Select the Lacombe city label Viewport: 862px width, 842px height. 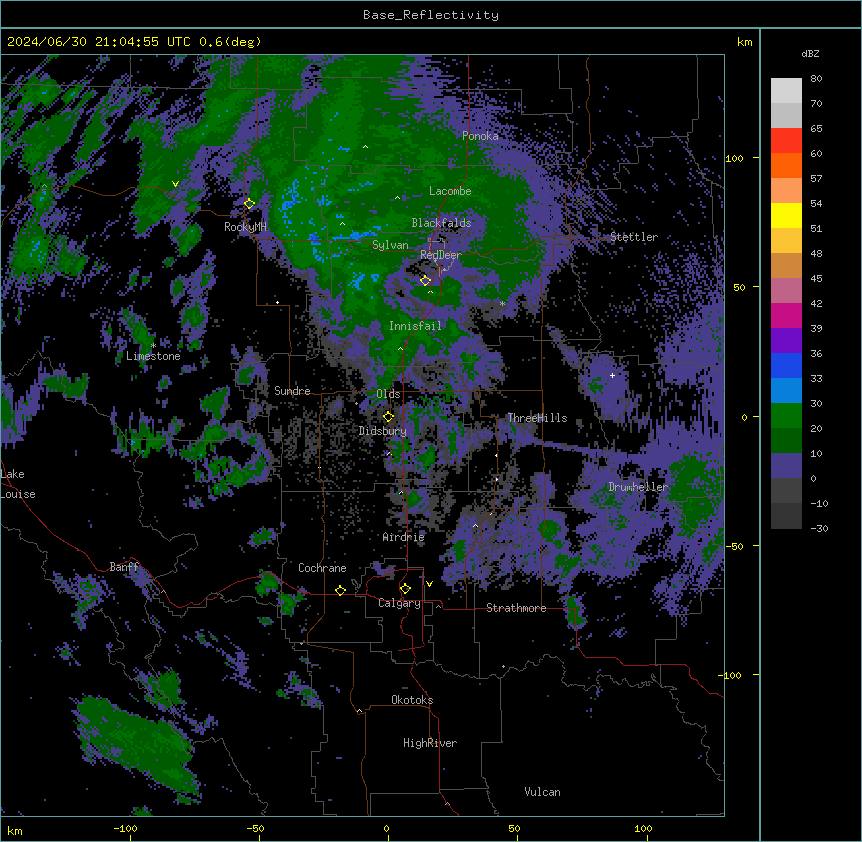pos(450,191)
